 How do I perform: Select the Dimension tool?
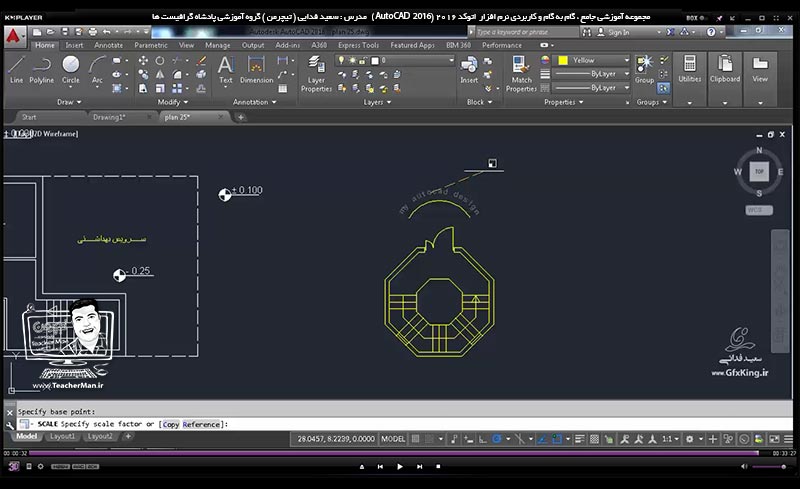[x=256, y=69]
